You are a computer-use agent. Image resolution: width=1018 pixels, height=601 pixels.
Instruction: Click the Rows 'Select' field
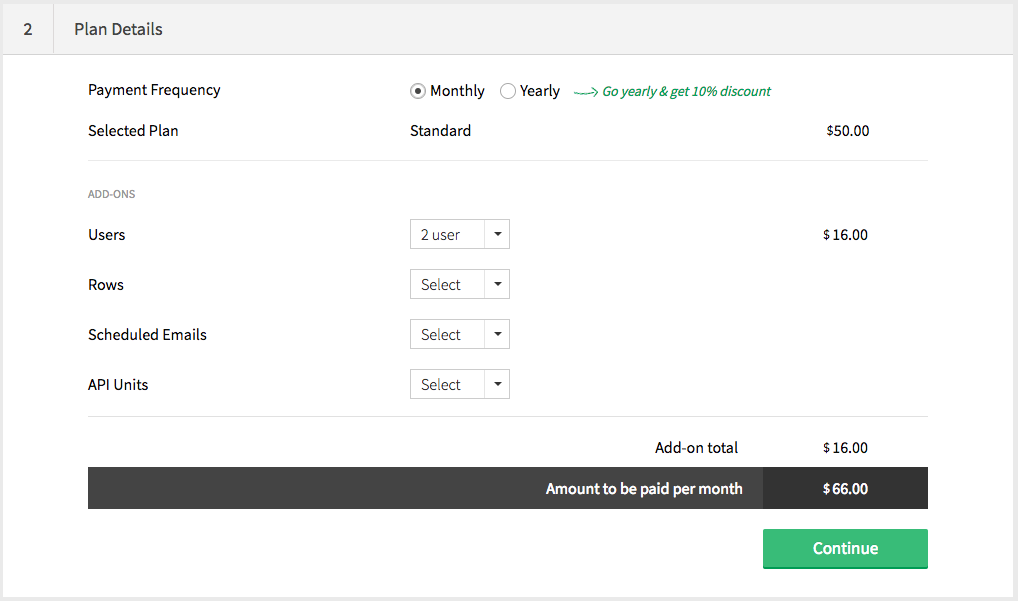pos(447,285)
